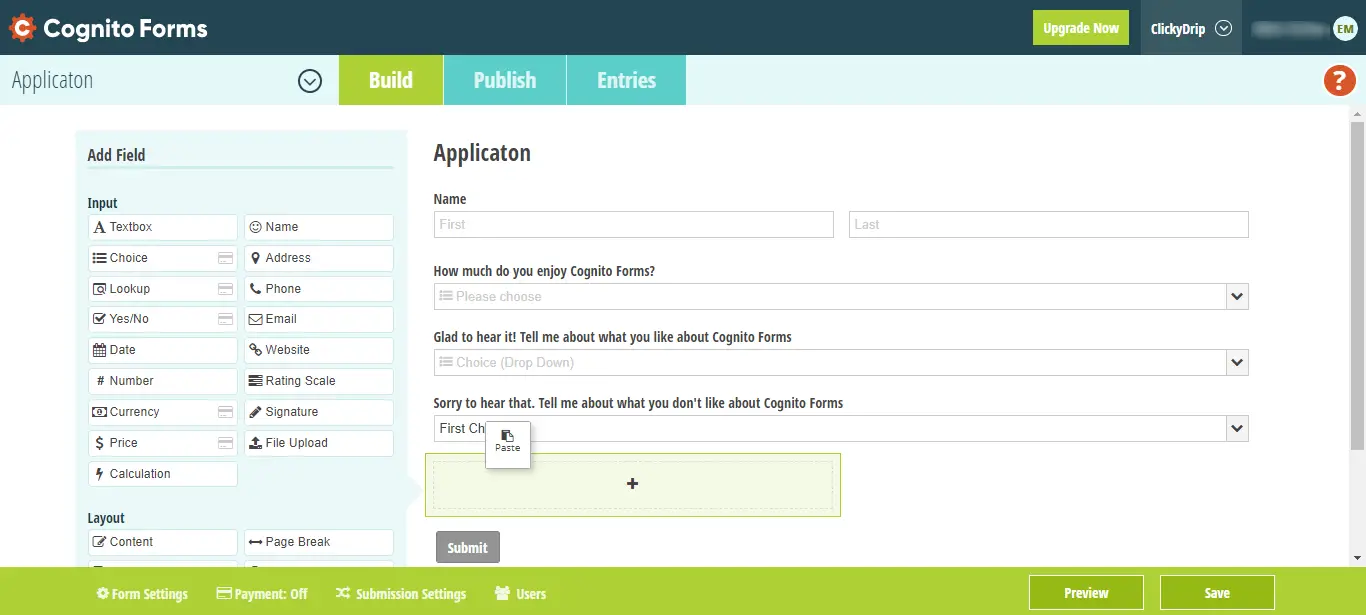
Task: Open the Users settings
Action: click(x=521, y=594)
